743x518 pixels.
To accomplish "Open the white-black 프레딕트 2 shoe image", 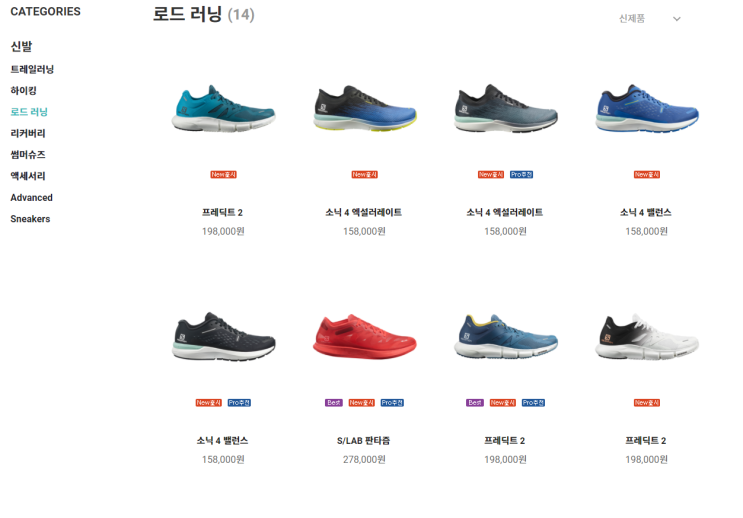I will coord(647,336).
